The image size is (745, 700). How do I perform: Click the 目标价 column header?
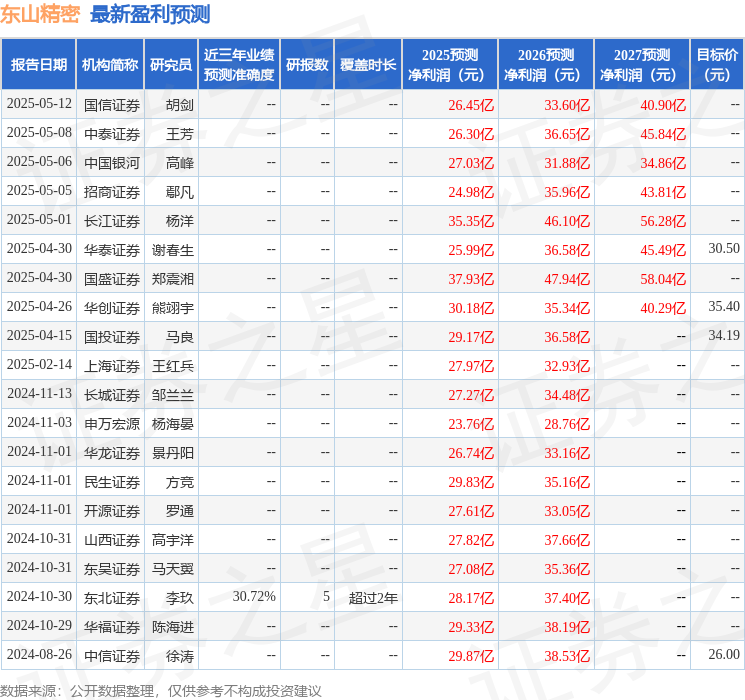tap(717, 65)
